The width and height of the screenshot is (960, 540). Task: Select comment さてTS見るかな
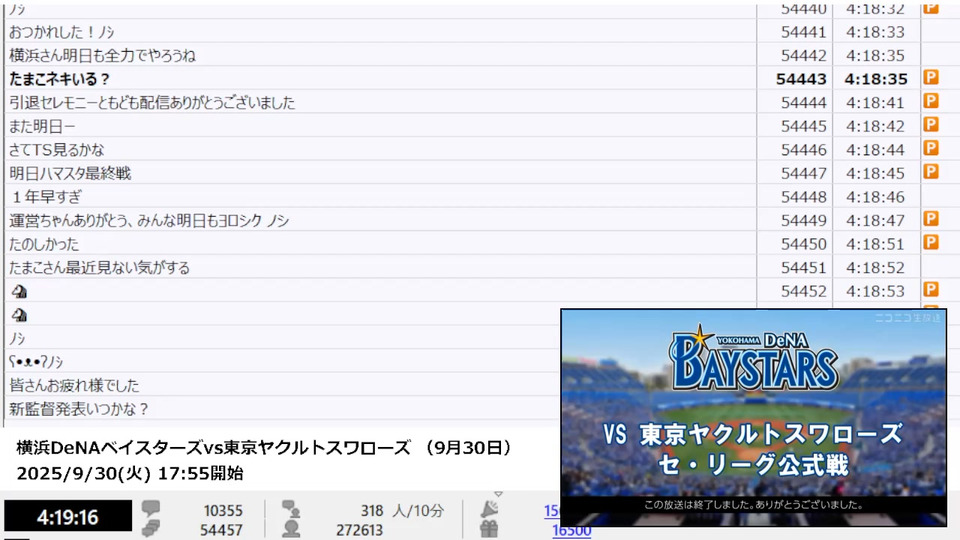[x=56, y=150]
